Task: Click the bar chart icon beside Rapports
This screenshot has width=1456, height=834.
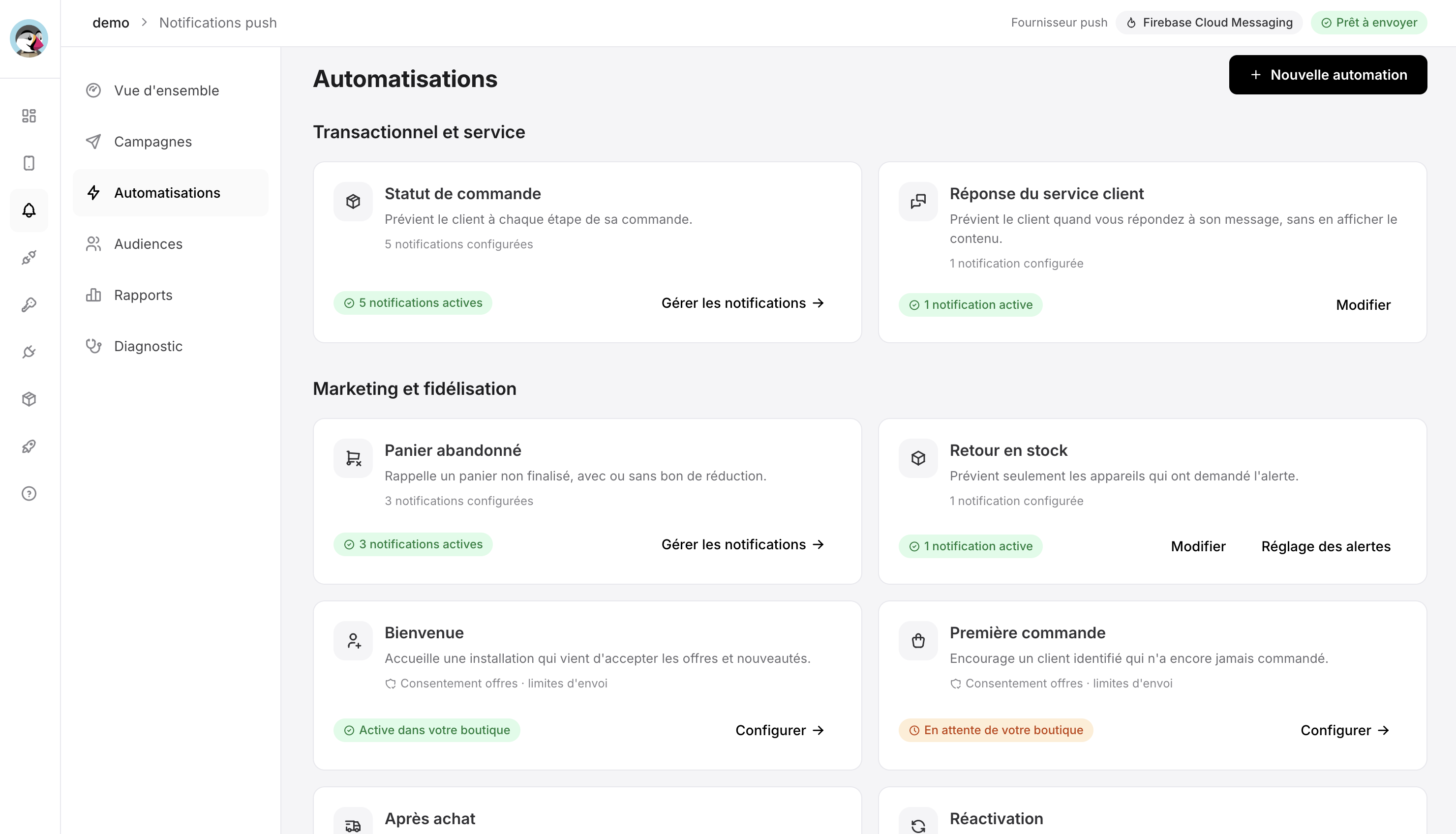Action: coord(93,295)
